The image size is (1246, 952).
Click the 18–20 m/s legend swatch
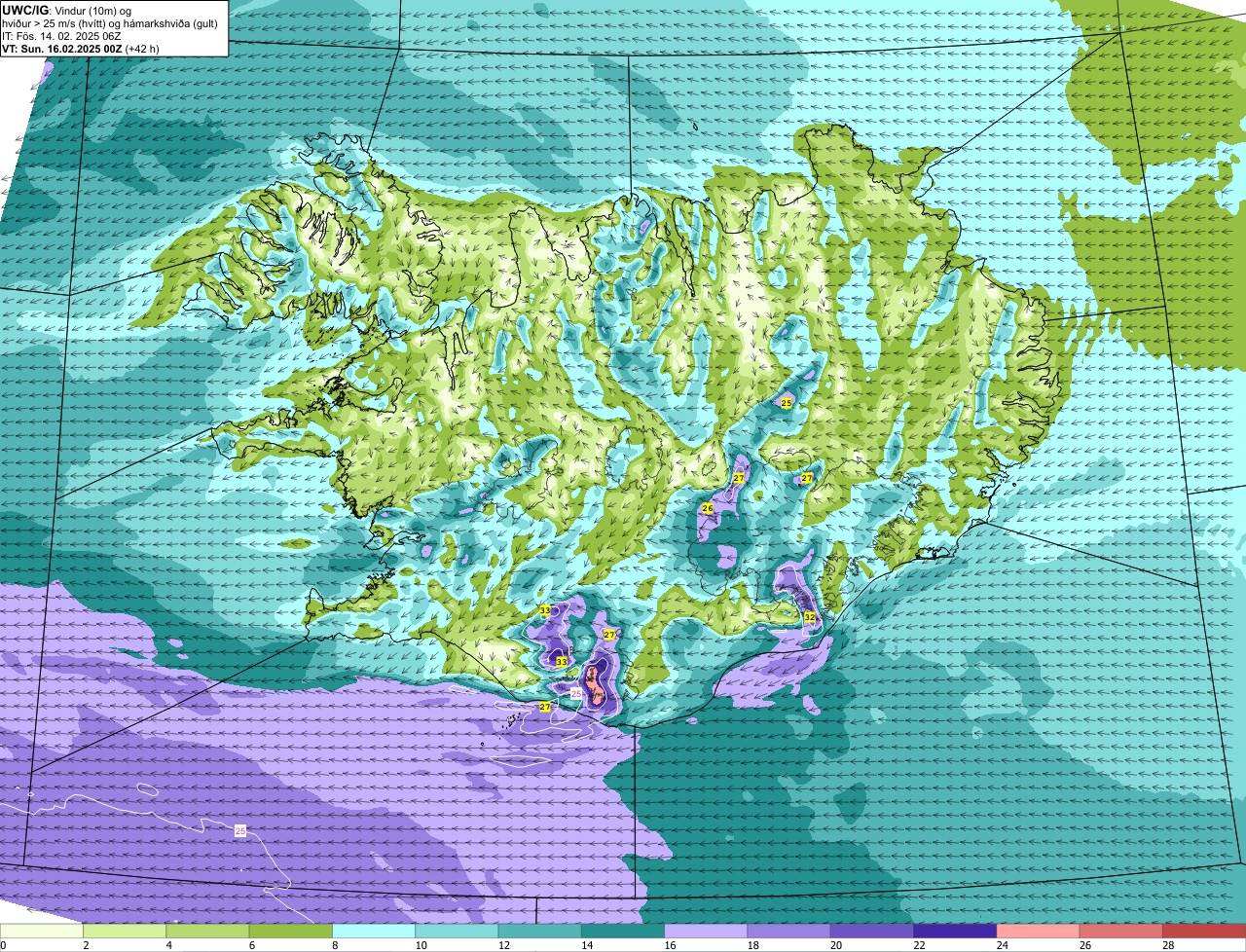[x=789, y=932]
